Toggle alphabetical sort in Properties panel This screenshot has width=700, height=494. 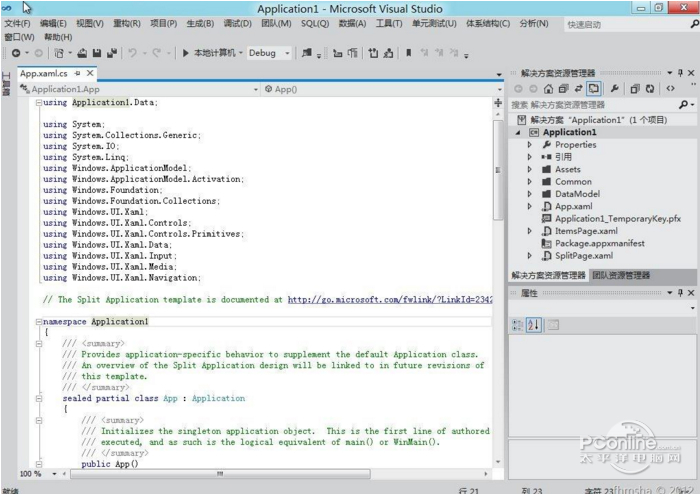(x=533, y=324)
